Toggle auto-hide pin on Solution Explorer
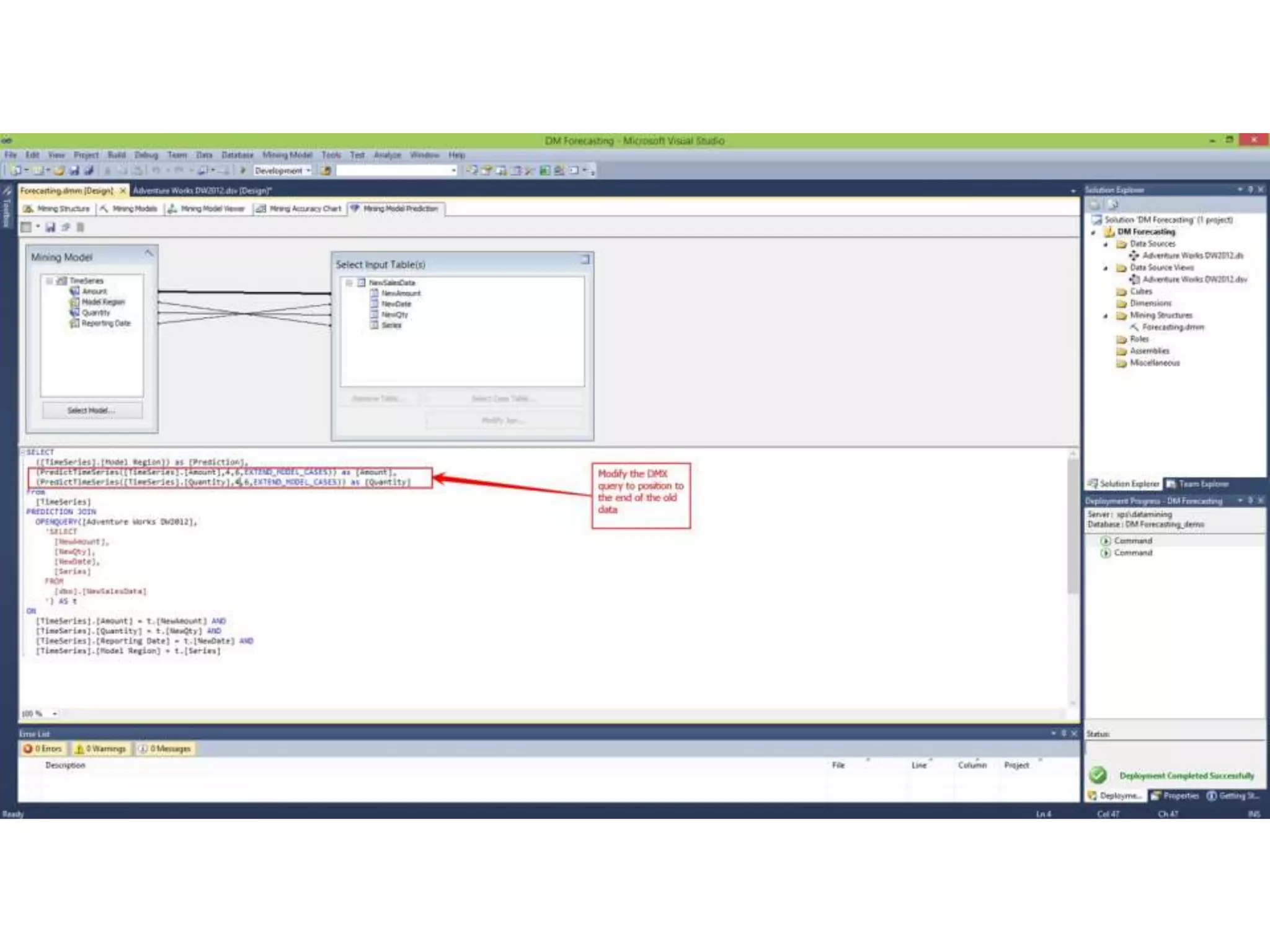1270x952 pixels. 1250,190
